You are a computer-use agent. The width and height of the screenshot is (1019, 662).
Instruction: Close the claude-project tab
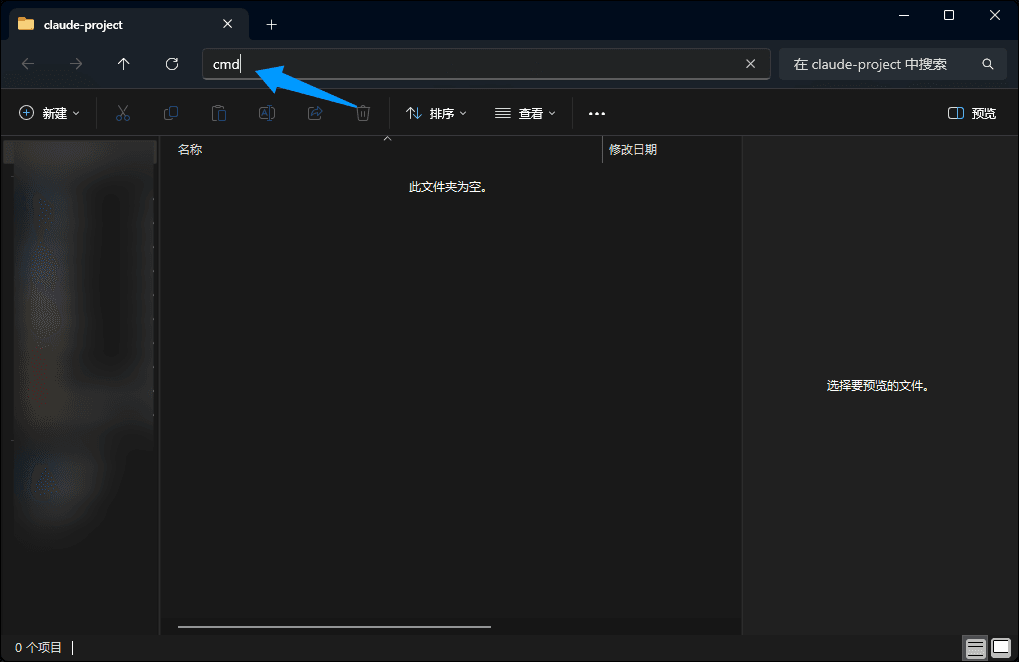pyautogui.click(x=227, y=24)
